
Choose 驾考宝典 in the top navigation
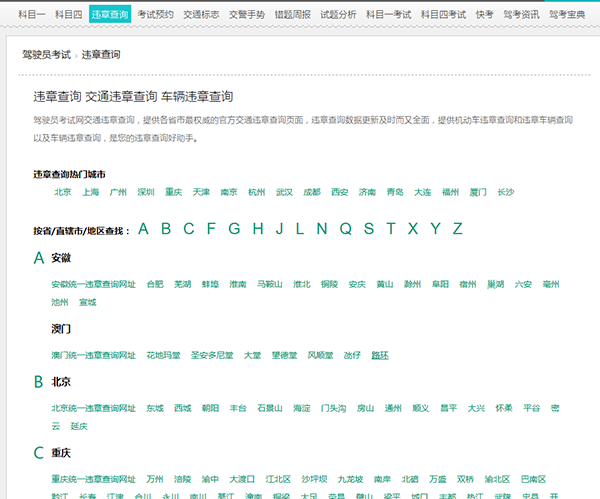pyautogui.click(x=567, y=15)
